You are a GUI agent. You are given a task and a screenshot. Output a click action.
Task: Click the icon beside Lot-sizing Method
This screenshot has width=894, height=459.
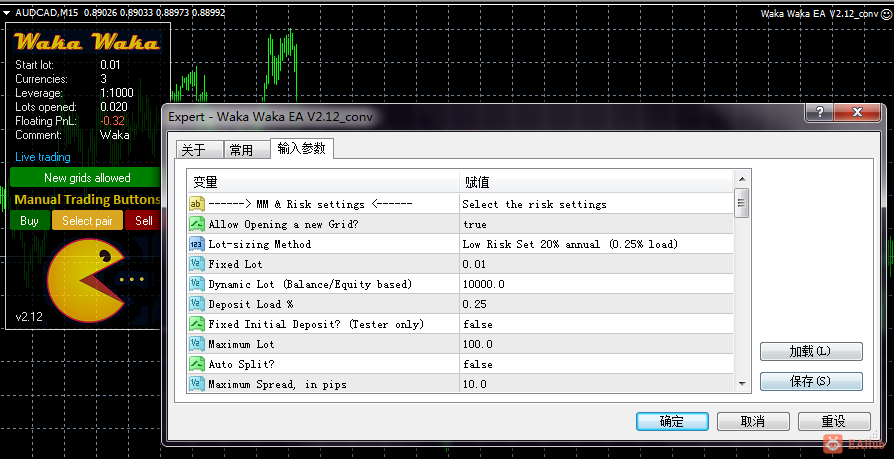[x=197, y=244]
